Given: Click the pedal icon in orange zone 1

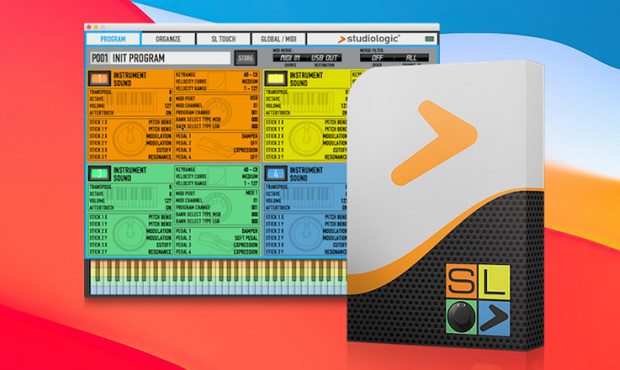Looking at the screenshot, I should [214, 146].
